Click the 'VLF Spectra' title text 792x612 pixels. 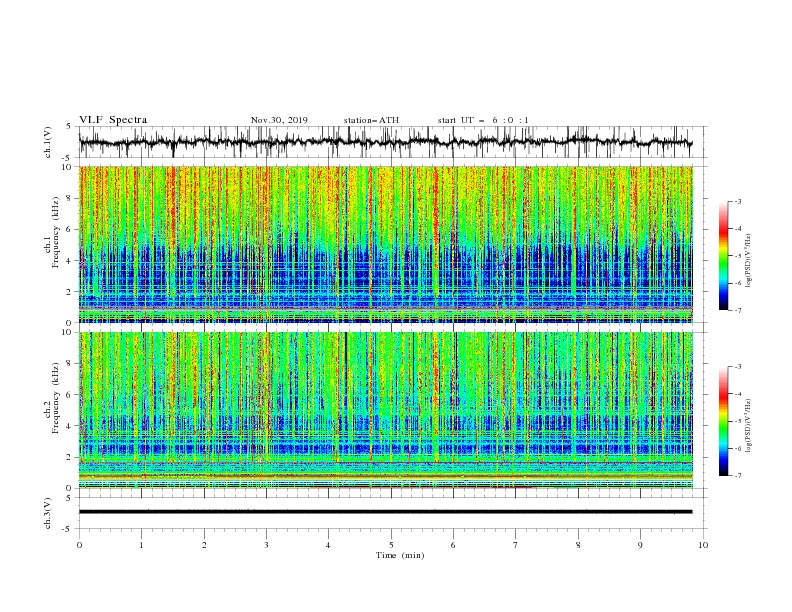(x=113, y=120)
